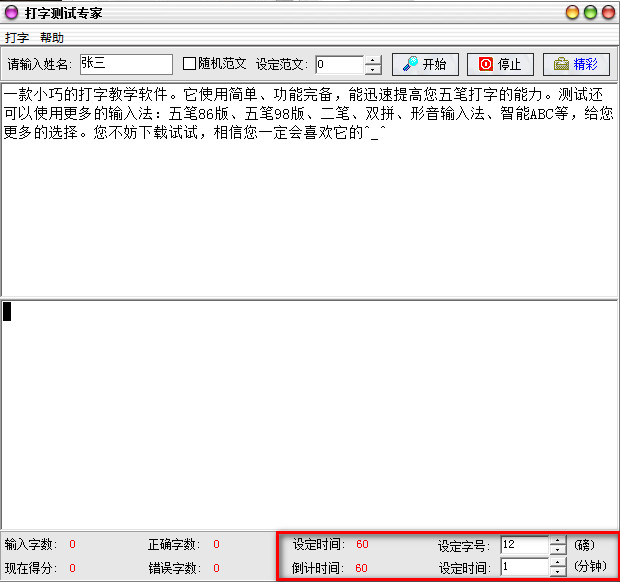This screenshot has width=620, height=582.
Task: Click the 打字测试专家 window title
Action: pyautogui.click(x=64, y=13)
